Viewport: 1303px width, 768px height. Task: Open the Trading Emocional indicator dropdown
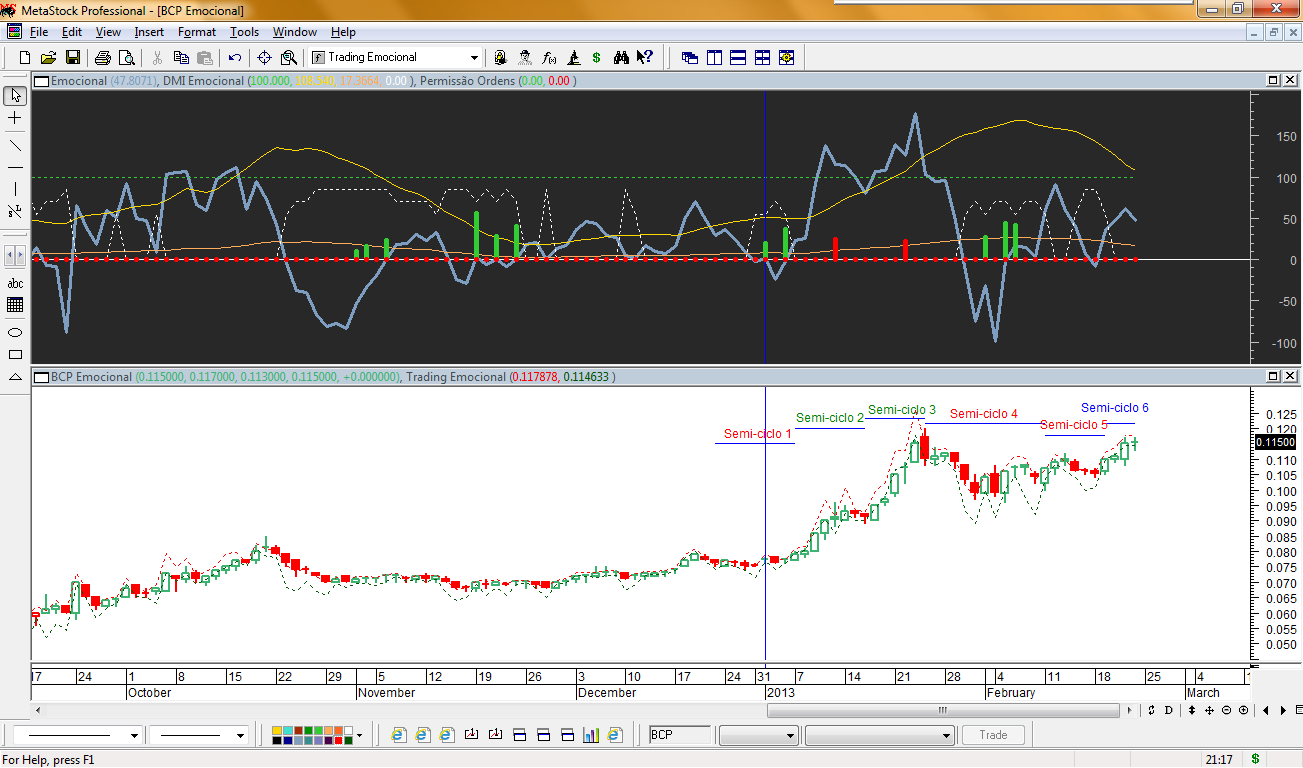[x=474, y=57]
